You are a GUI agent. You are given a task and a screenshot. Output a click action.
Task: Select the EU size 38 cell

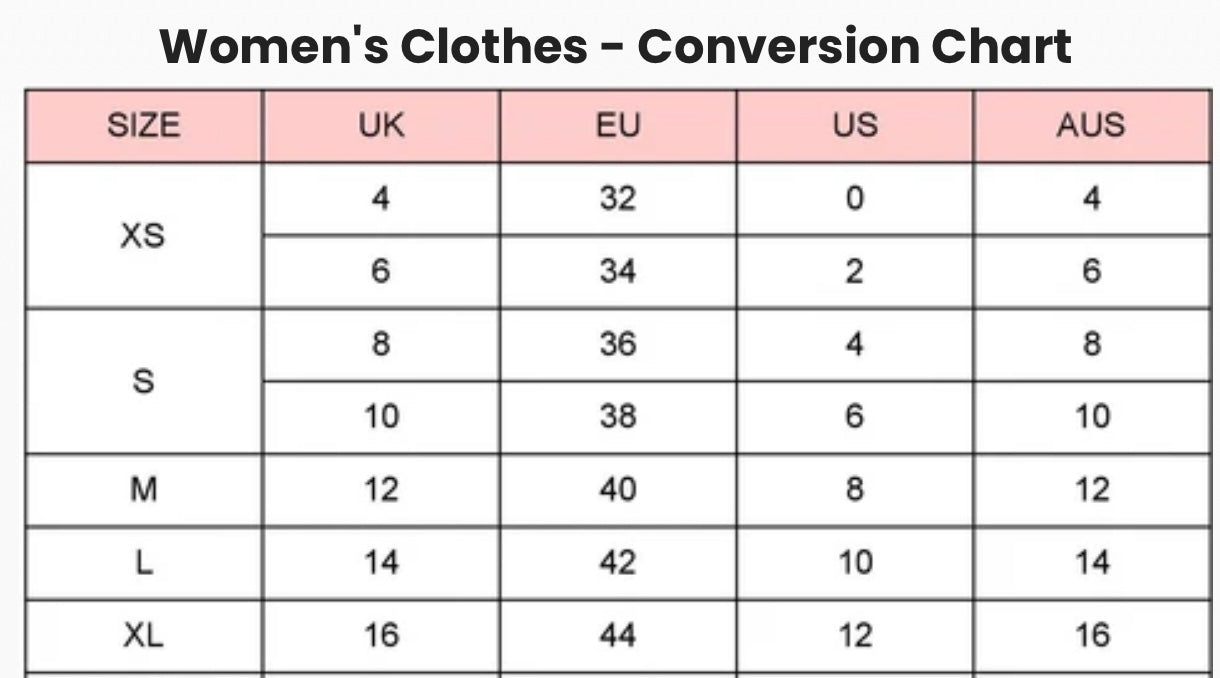[x=617, y=417]
